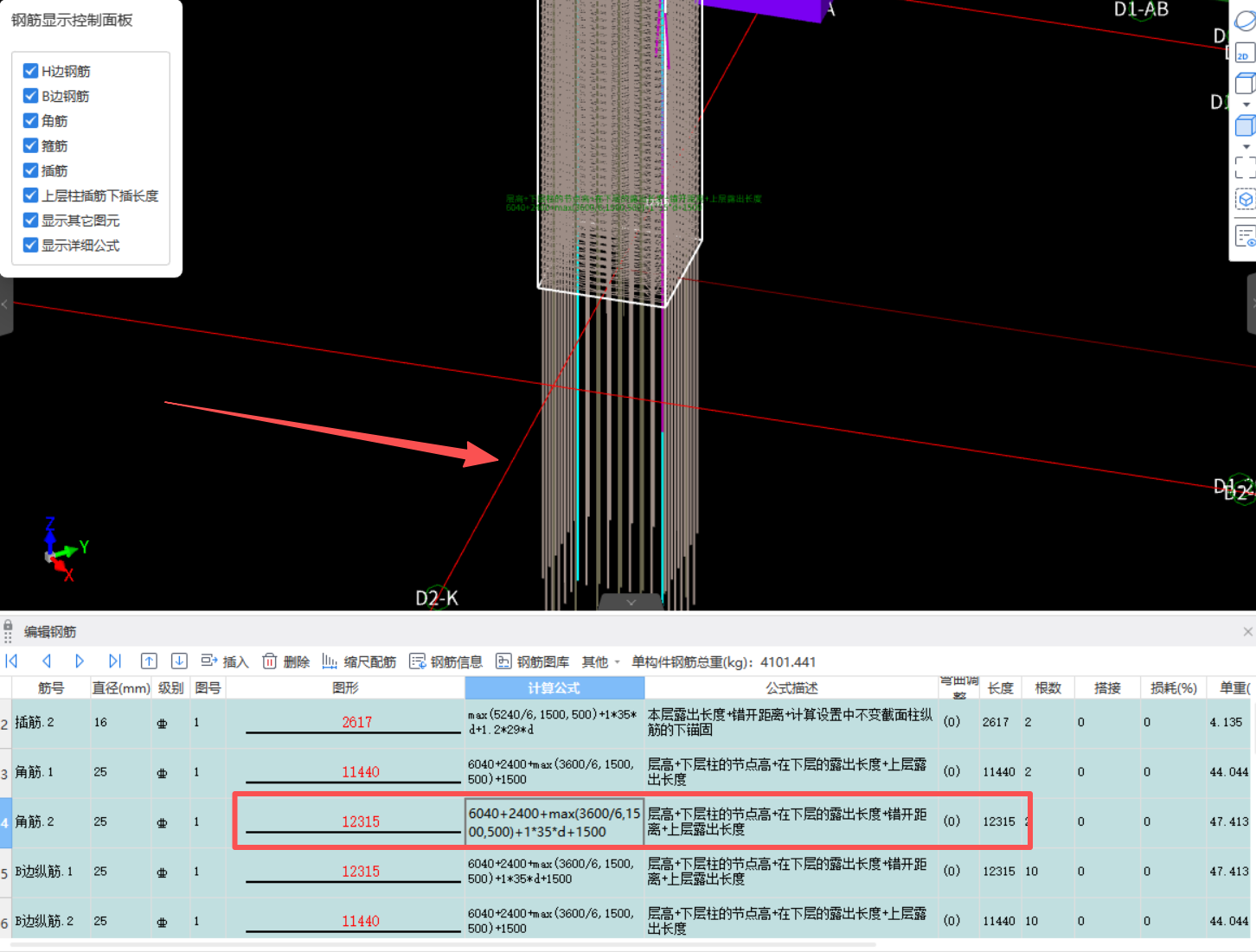Click the 根数 column header

(1048, 688)
